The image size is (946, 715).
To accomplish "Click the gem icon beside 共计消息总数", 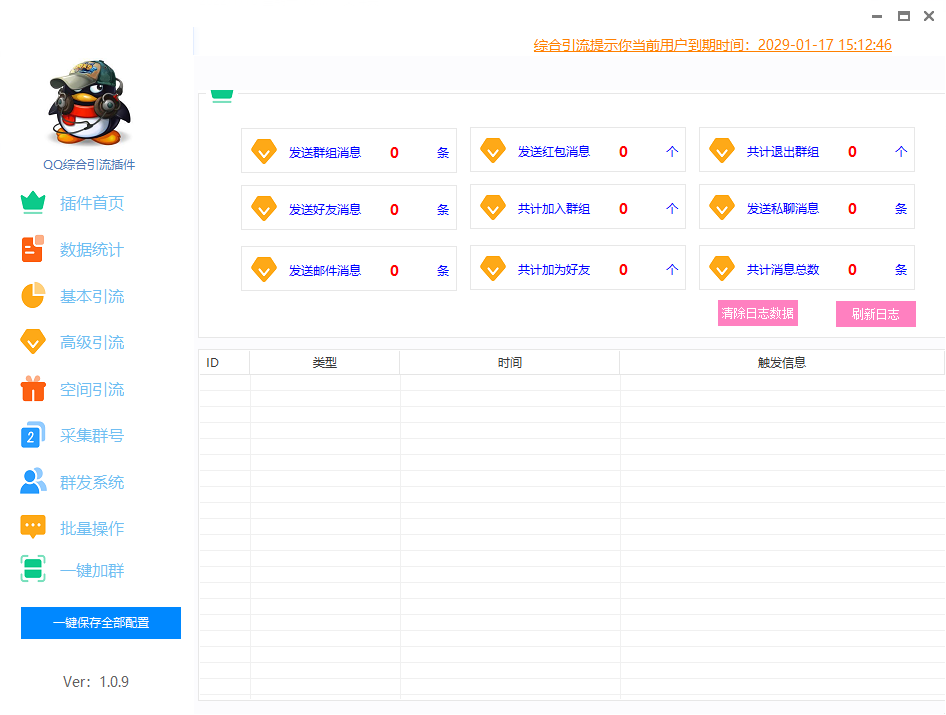I will [722, 269].
